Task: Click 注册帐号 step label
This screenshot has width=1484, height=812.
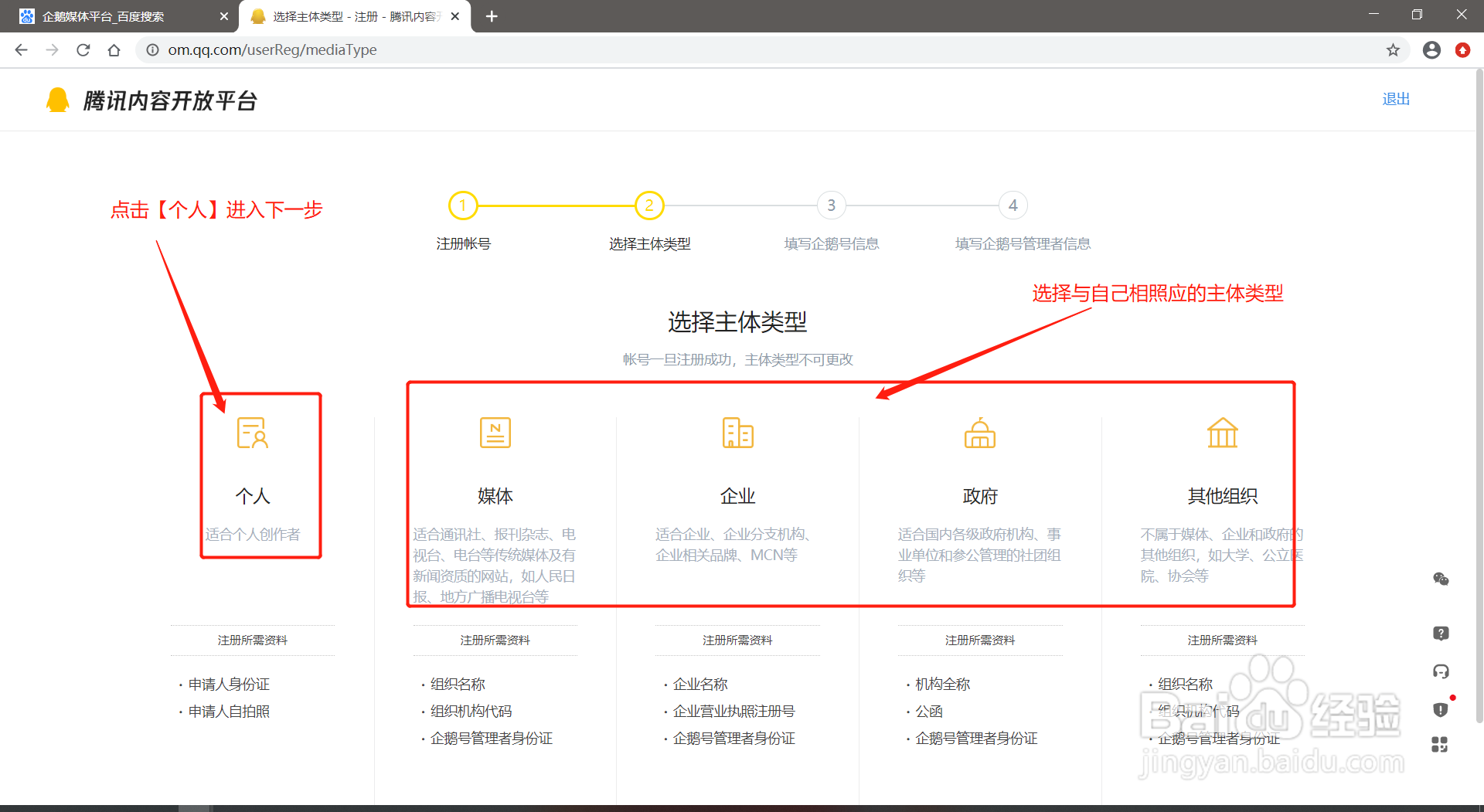Action: [463, 244]
